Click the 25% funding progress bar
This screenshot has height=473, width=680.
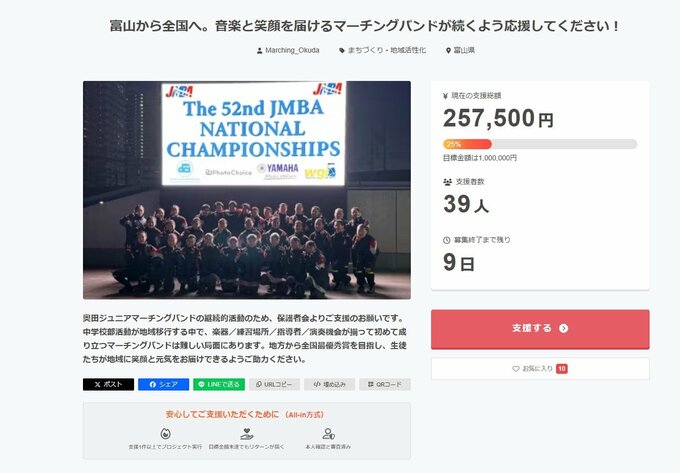point(539,144)
